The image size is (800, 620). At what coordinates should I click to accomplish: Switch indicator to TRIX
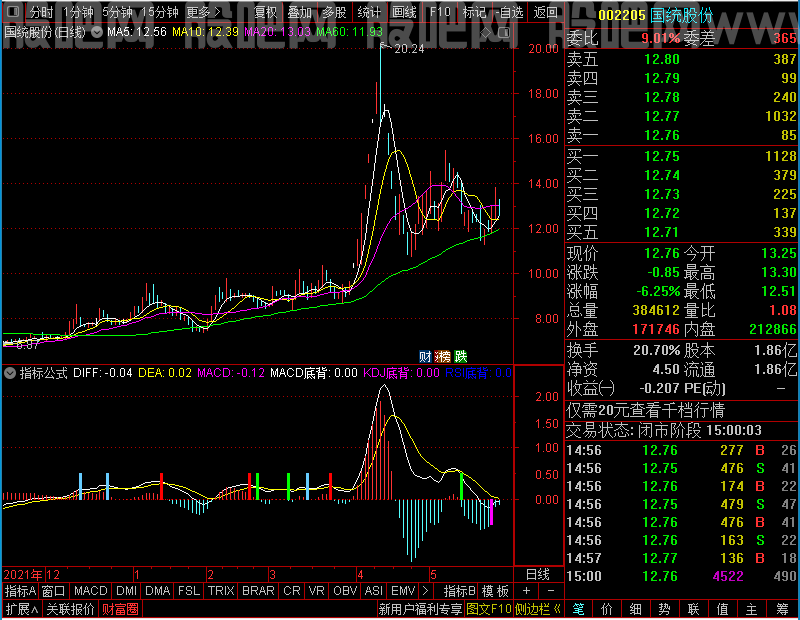221,591
